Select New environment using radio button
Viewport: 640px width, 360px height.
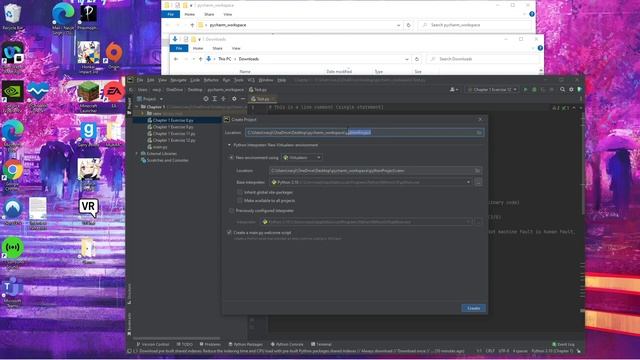231,158
